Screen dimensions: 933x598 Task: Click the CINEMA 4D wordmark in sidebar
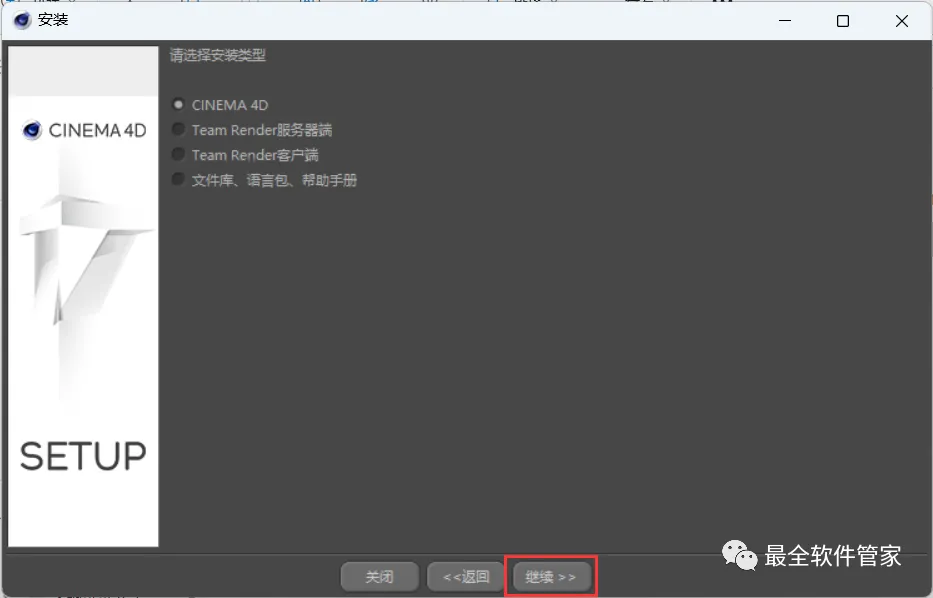tap(98, 130)
